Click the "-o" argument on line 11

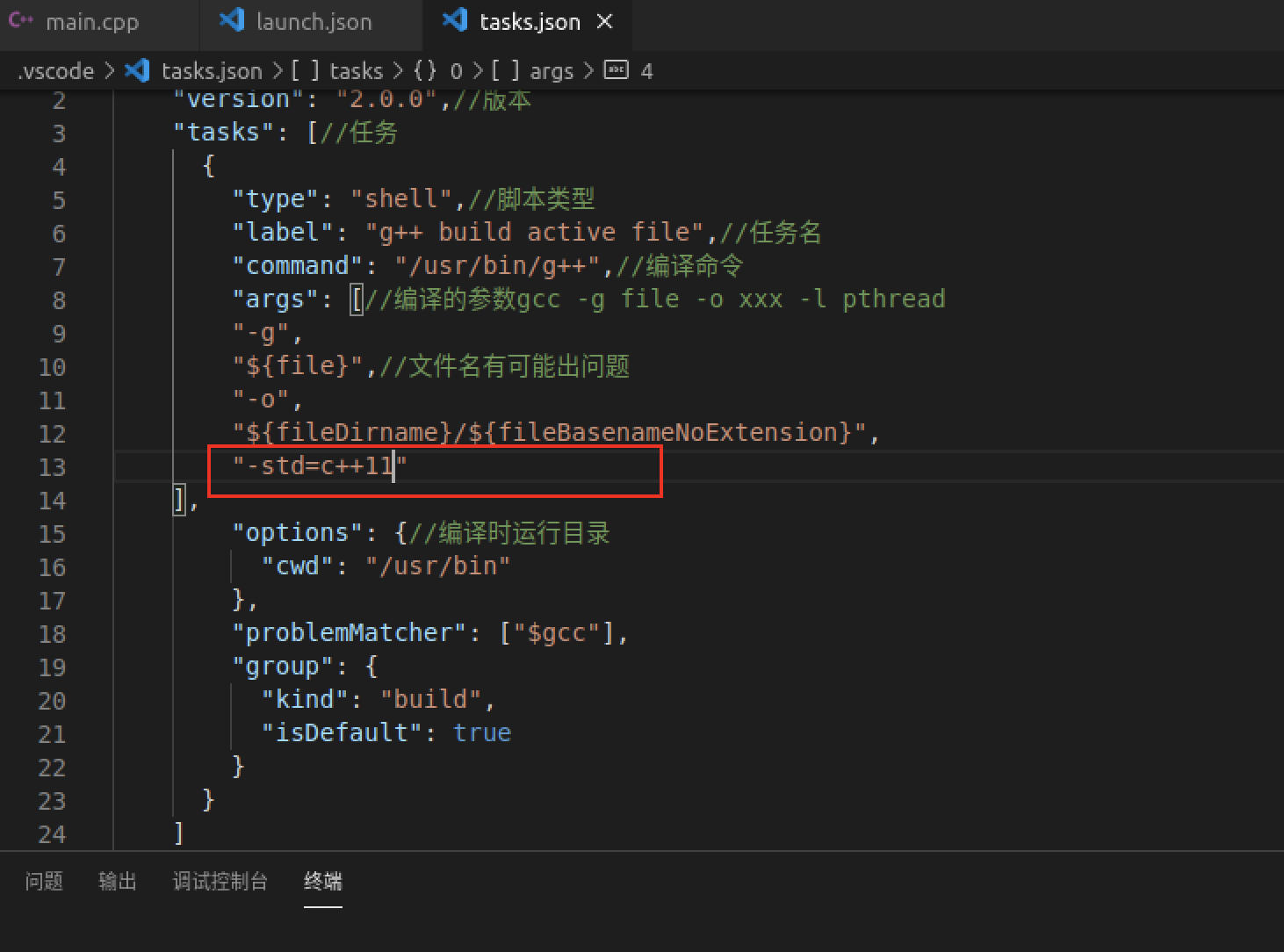pos(260,399)
